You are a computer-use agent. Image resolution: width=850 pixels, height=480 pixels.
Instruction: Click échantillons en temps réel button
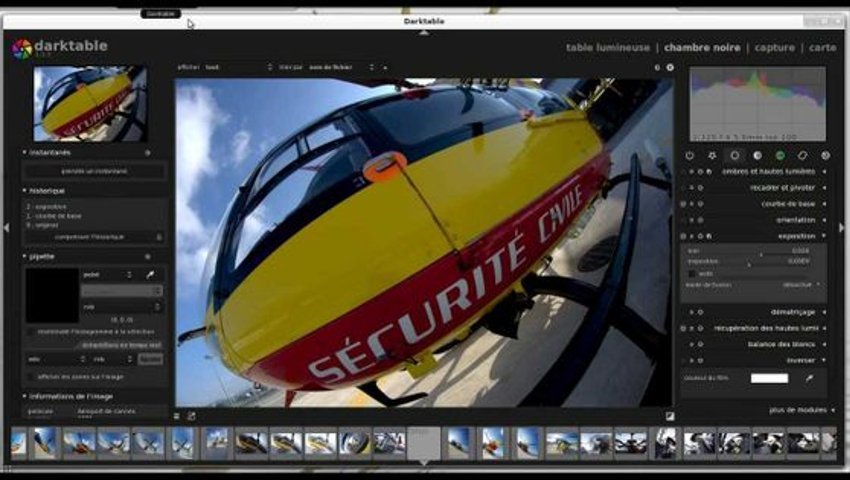[121, 345]
